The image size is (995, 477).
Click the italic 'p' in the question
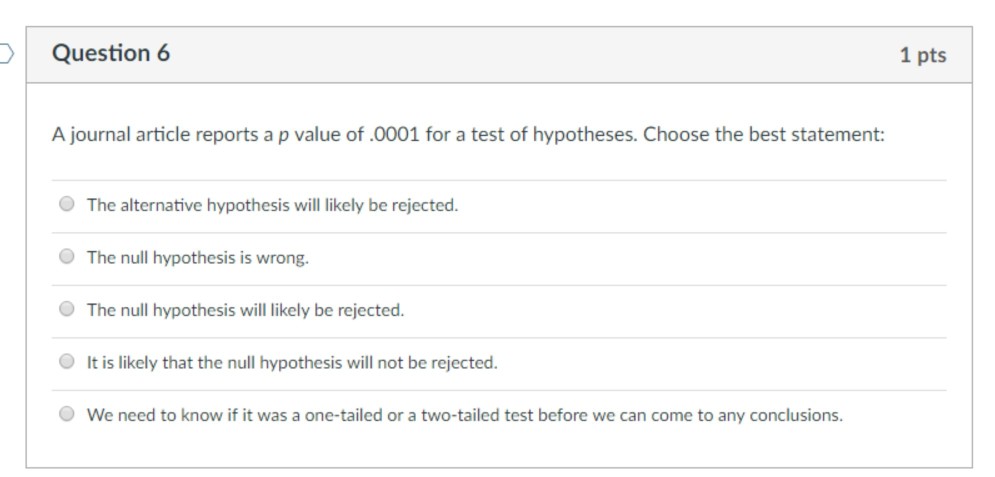(x=284, y=135)
